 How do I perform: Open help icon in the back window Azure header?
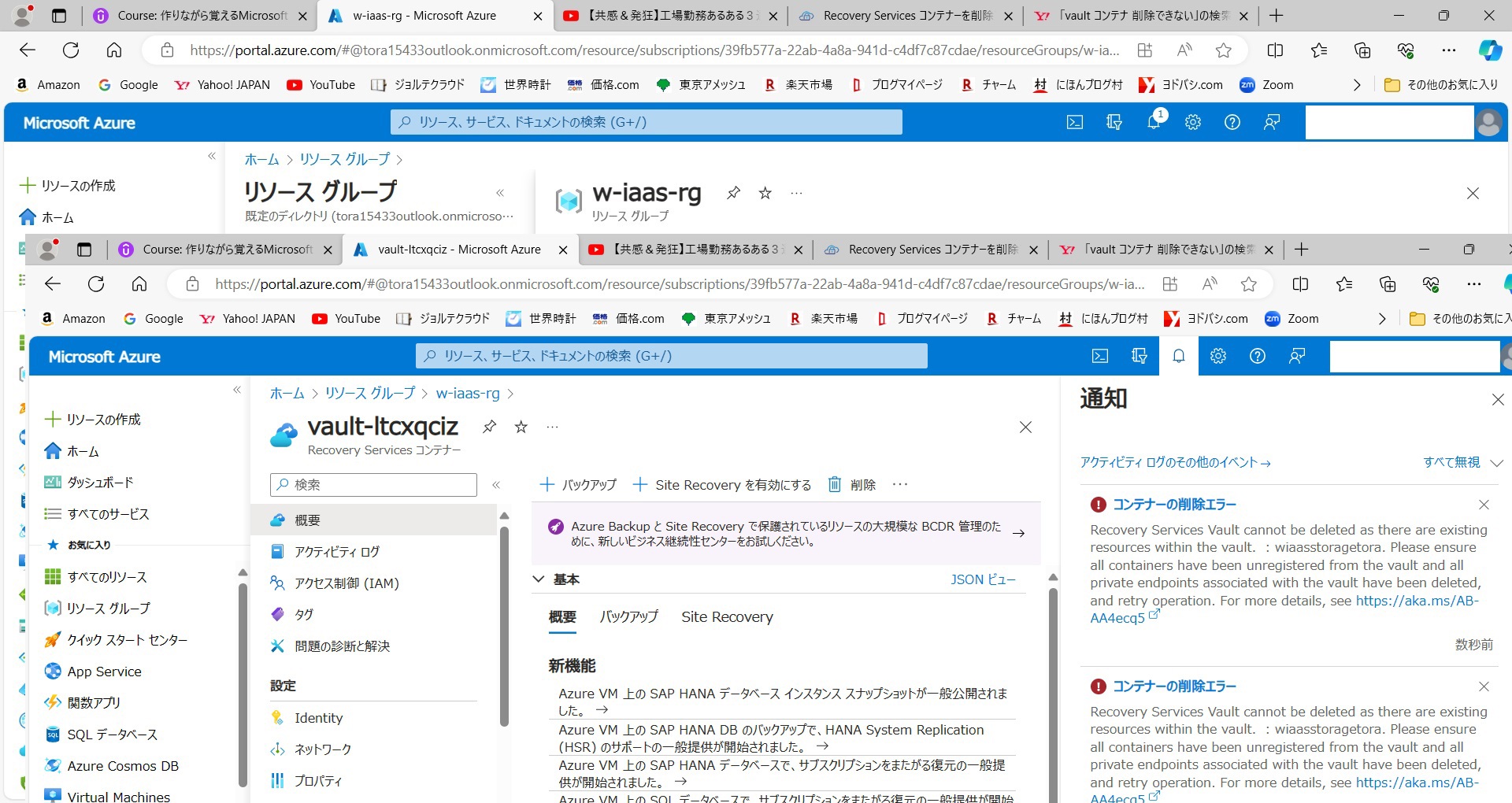tap(1232, 122)
